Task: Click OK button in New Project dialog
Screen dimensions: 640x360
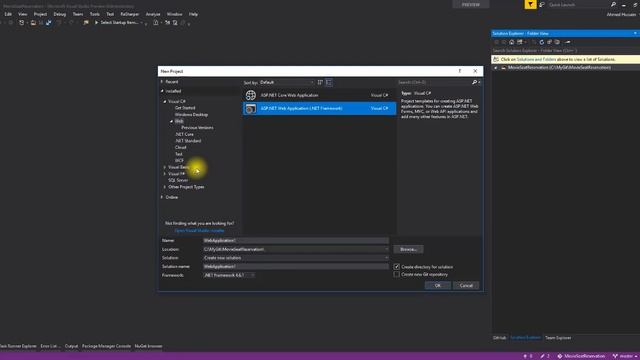Action: (438, 285)
